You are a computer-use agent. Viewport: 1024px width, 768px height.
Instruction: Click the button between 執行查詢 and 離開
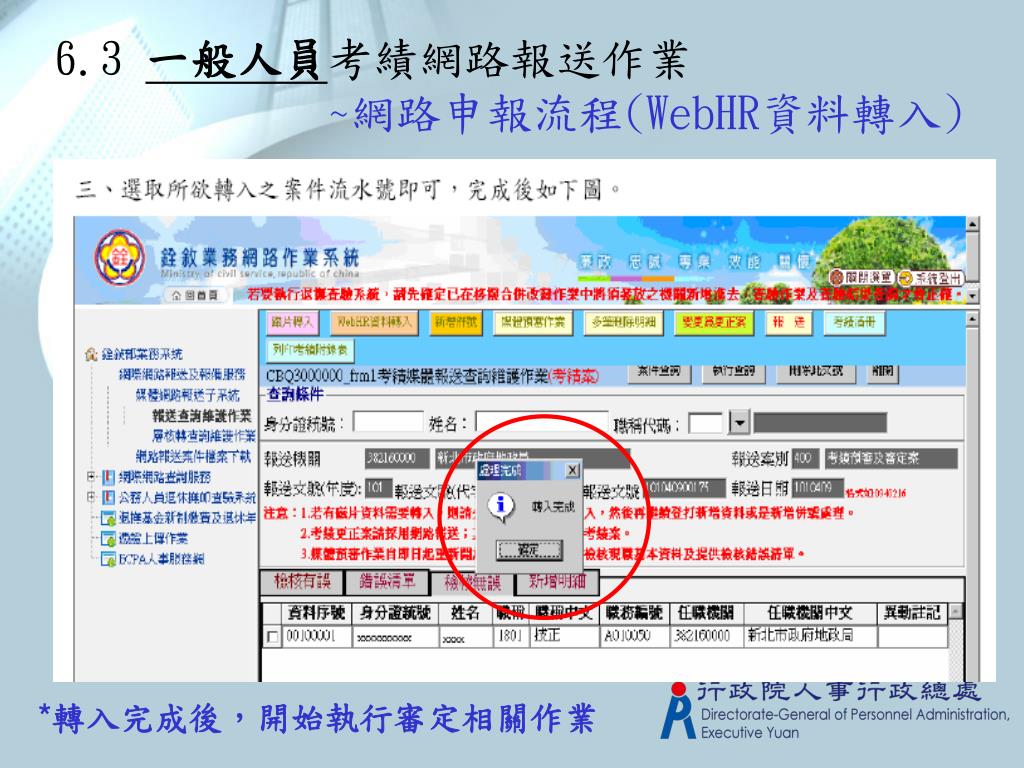(x=816, y=372)
